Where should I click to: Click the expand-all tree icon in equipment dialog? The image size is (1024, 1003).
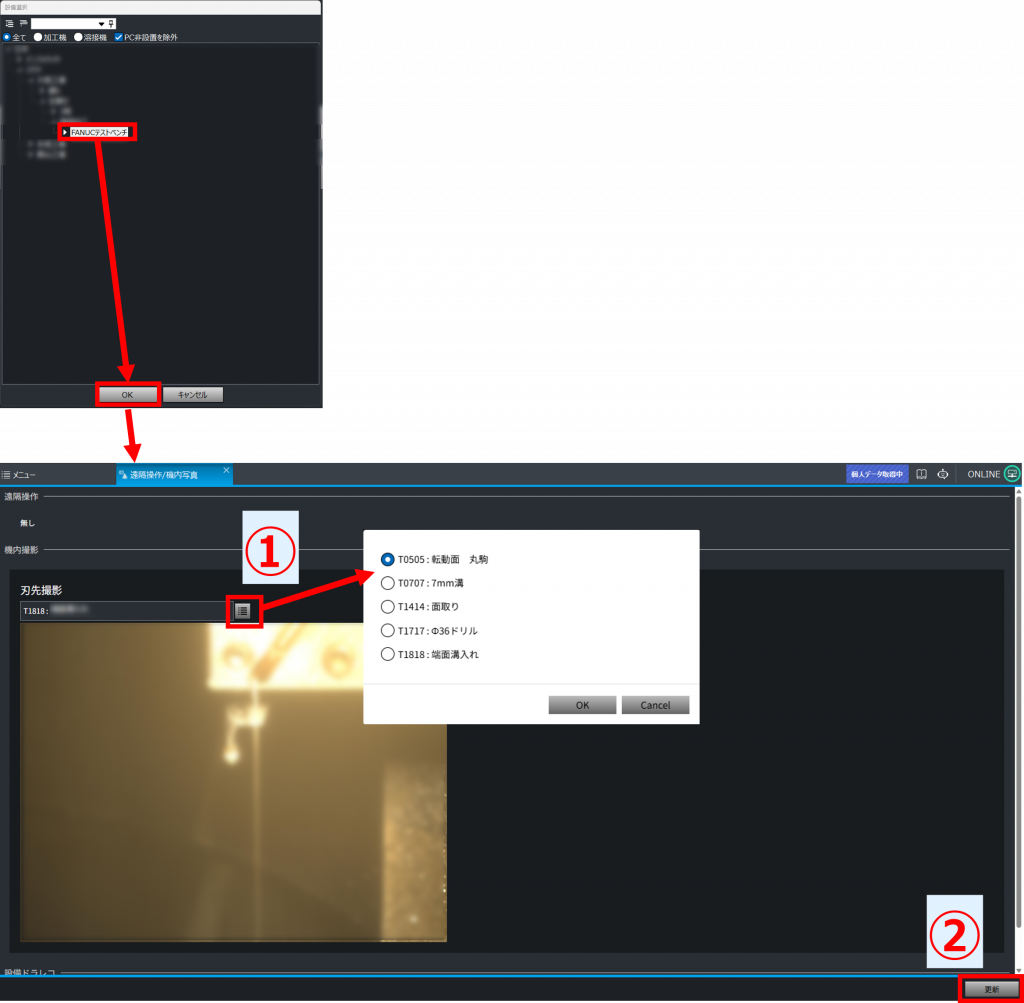(x=9, y=23)
